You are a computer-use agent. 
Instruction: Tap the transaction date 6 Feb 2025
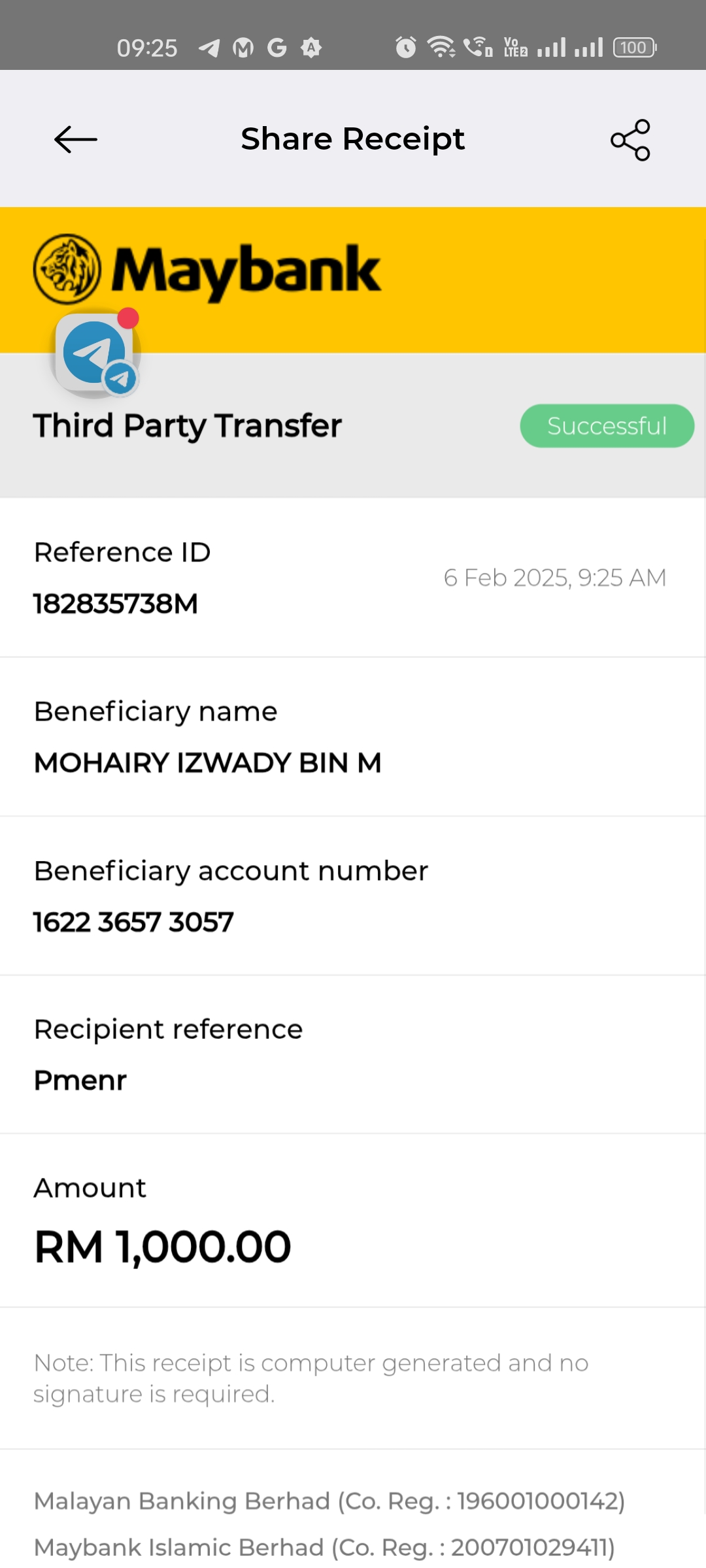[x=554, y=578]
